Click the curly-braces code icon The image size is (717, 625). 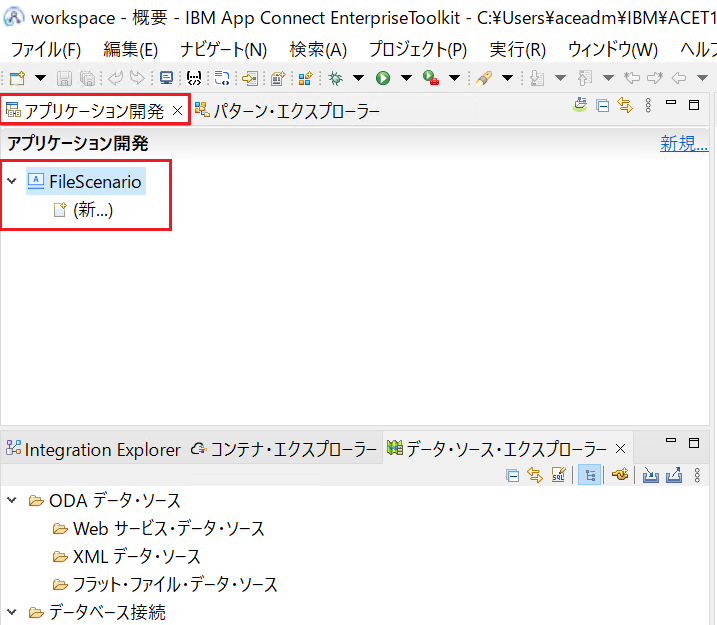tap(194, 78)
